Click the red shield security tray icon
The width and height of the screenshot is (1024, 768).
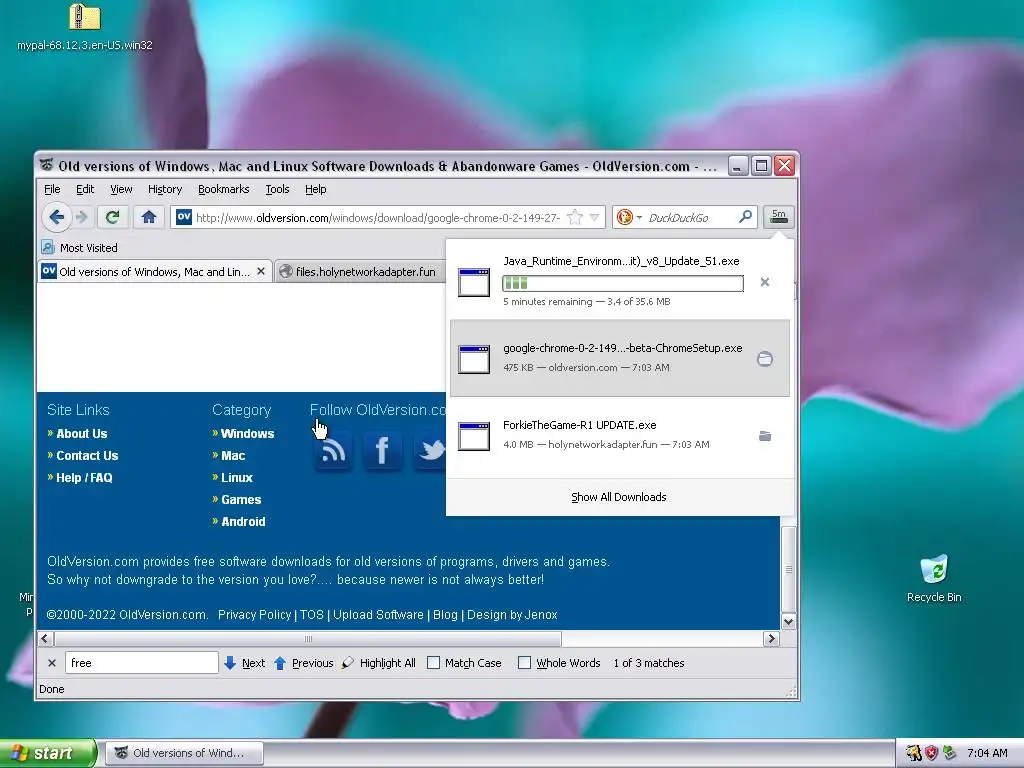[x=931, y=753]
